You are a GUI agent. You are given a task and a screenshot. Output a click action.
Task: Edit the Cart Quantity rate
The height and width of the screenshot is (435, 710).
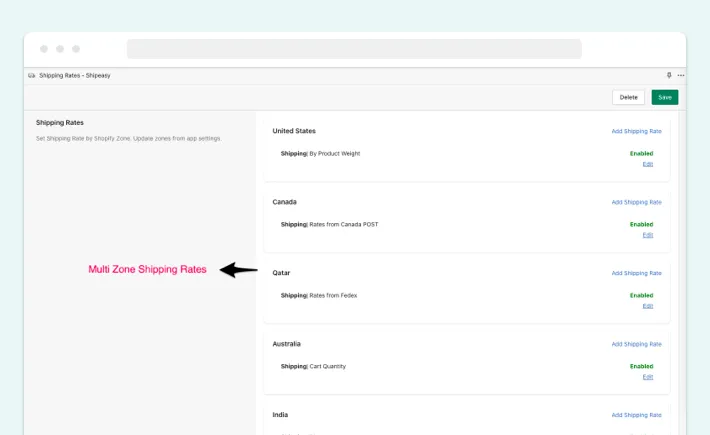pos(648,377)
